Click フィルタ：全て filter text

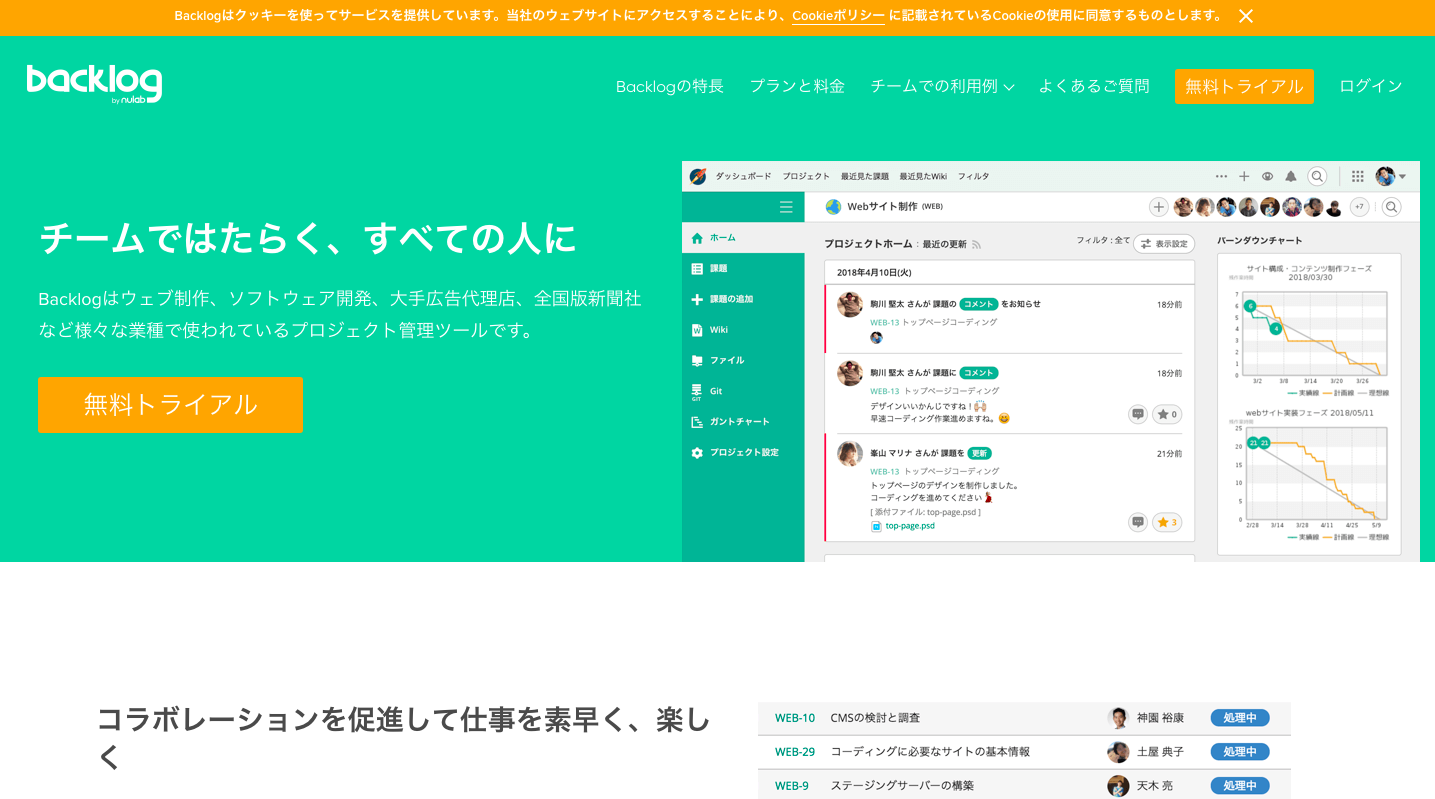pyautogui.click(x=1103, y=241)
